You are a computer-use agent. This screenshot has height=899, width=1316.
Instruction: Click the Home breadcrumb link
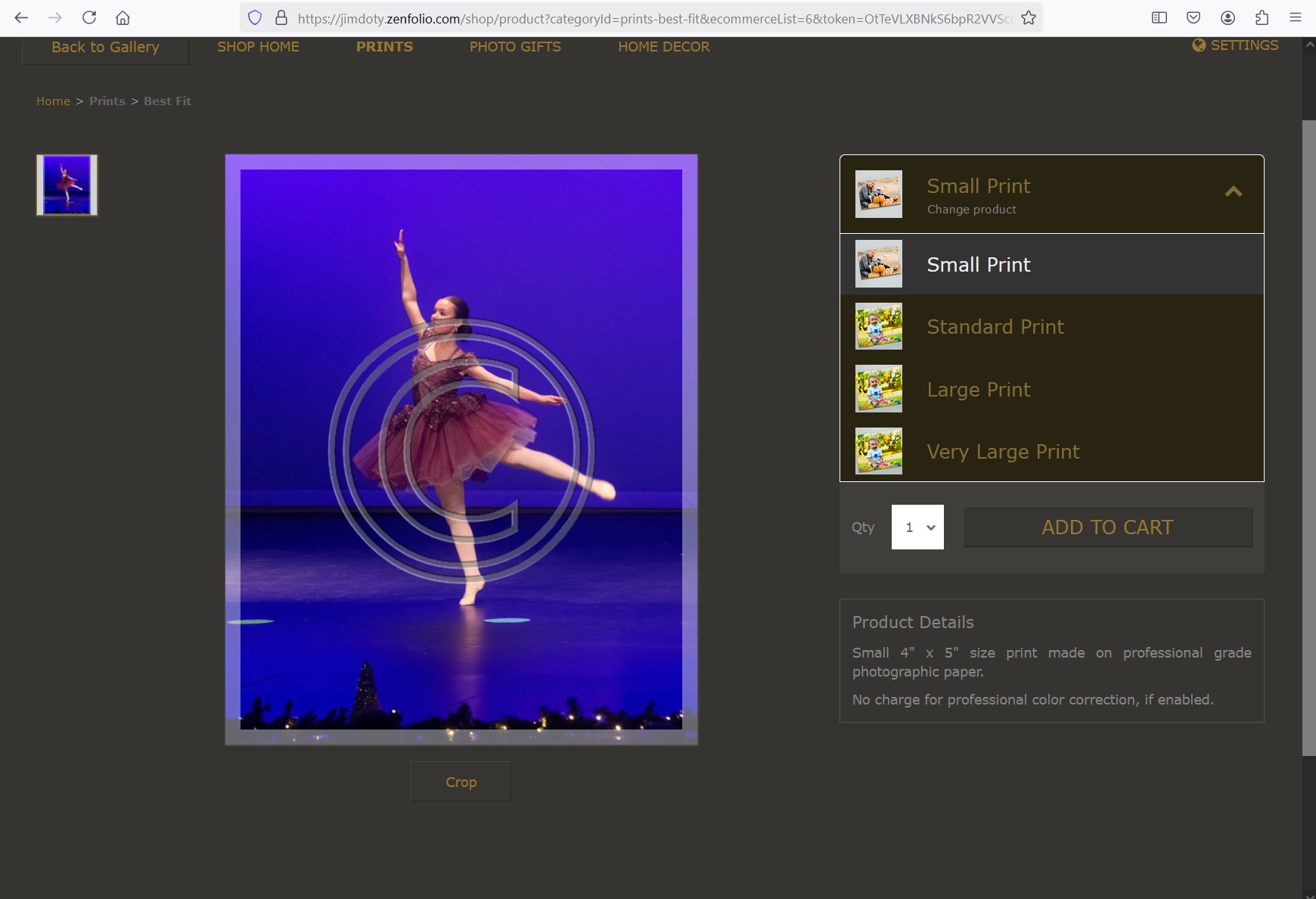click(x=53, y=101)
